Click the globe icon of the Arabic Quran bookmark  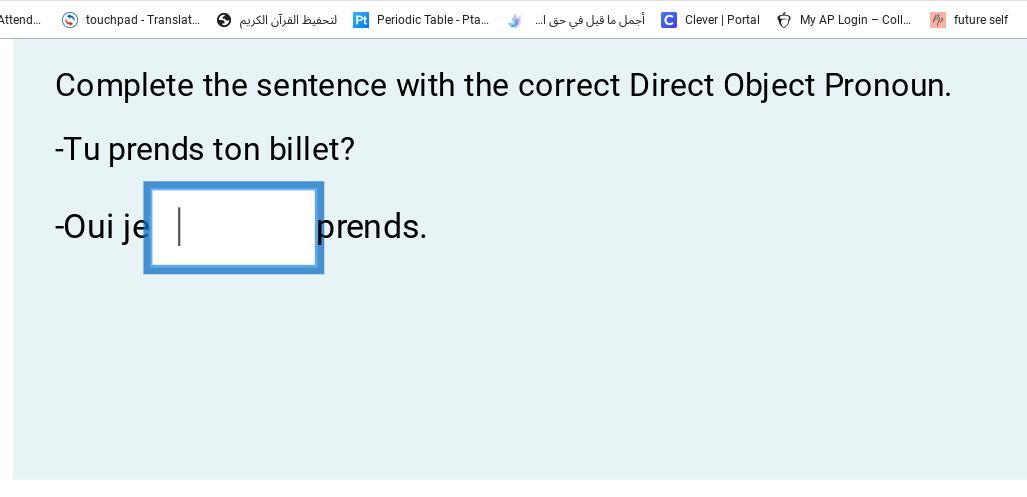pyautogui.click(x=224, y=20)
